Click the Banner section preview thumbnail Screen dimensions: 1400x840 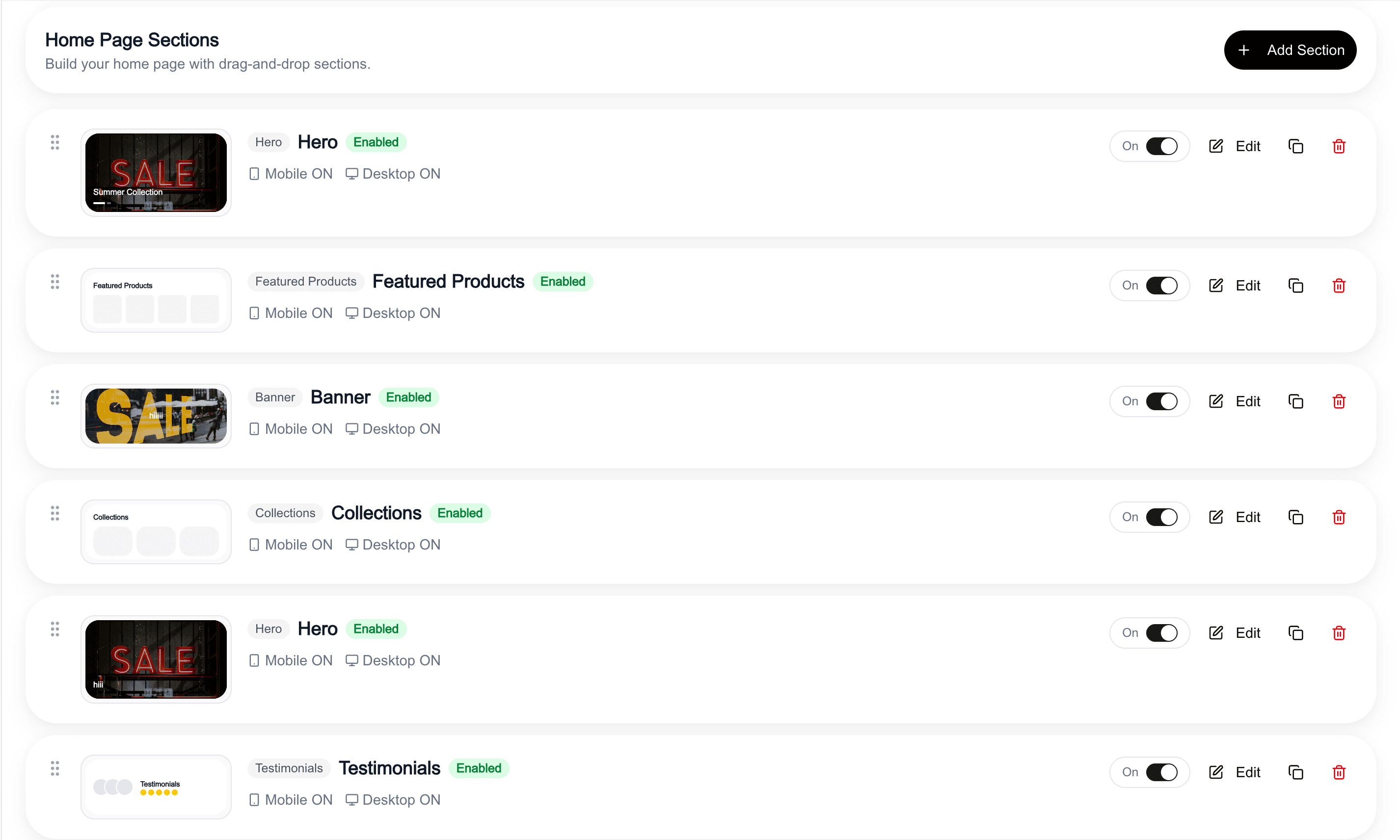point(156,416)
